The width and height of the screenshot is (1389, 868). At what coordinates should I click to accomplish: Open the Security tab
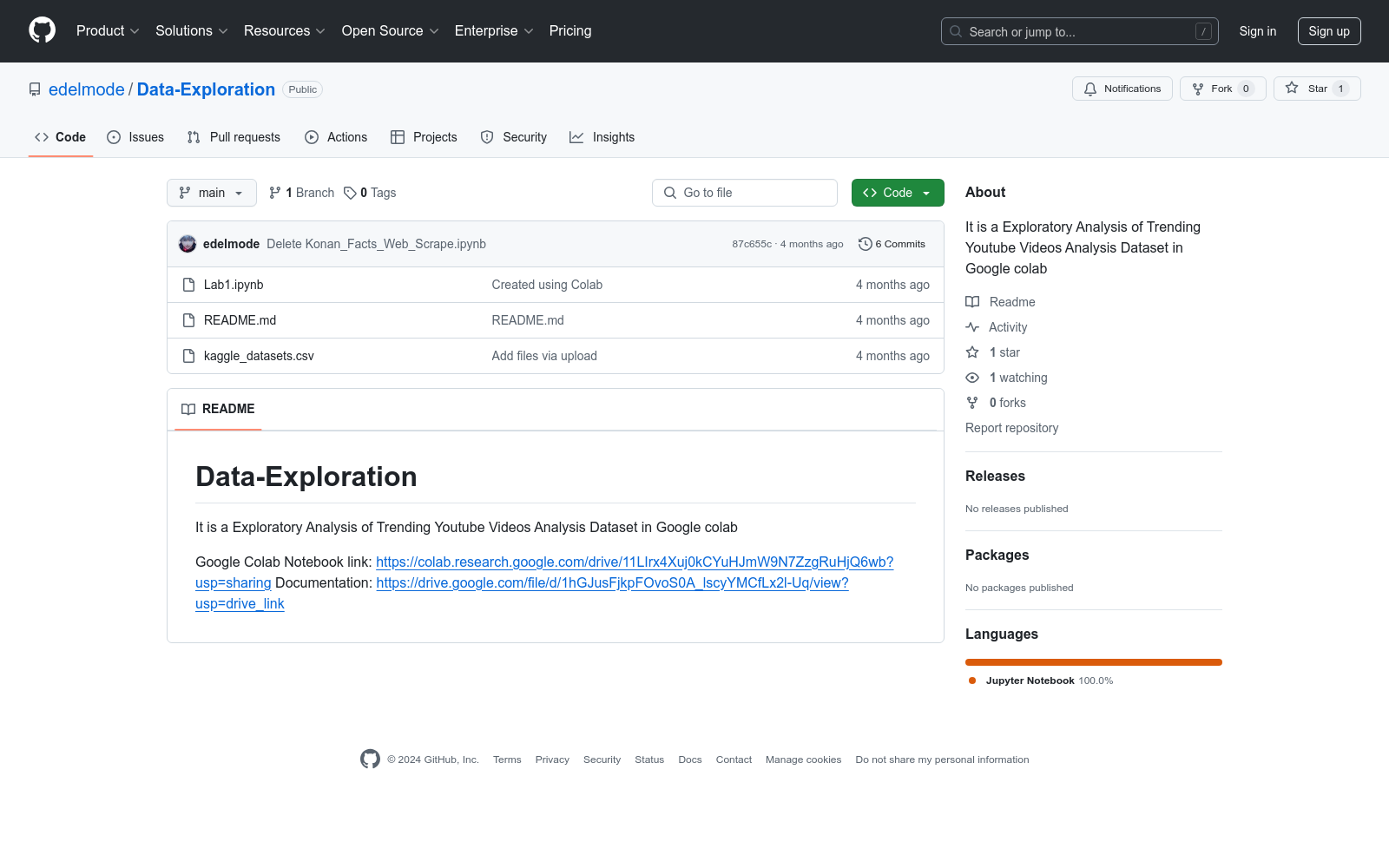click(514, 137)
